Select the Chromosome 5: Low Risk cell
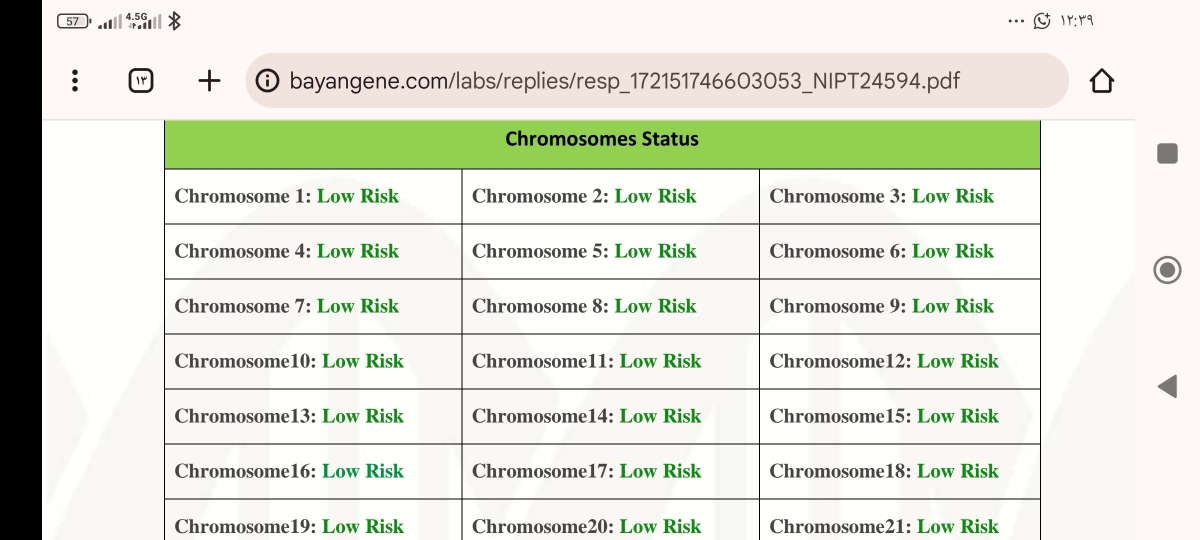 pos(610,251)
